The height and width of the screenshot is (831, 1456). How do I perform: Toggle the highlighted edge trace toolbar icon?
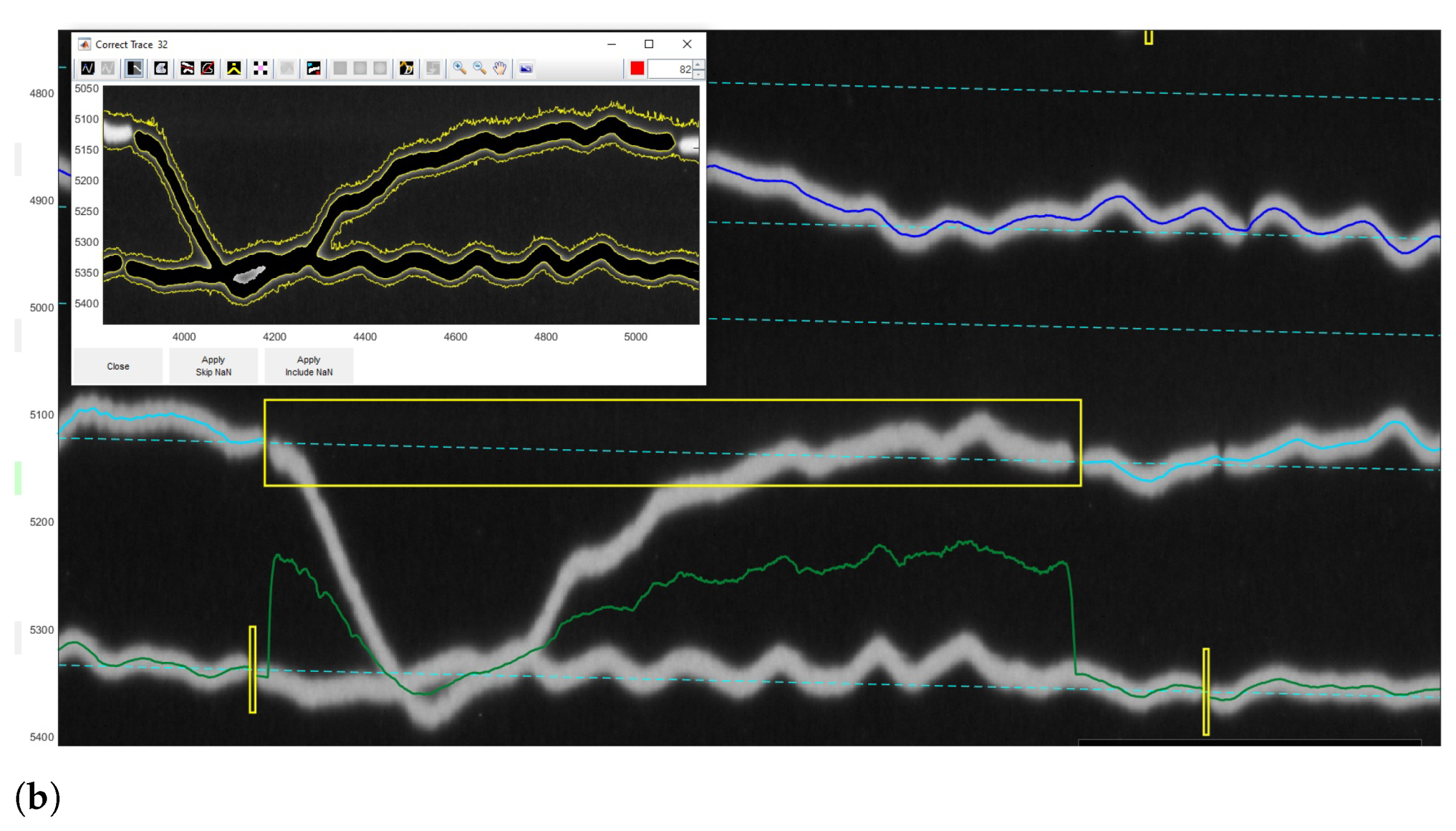click(134, 68)
